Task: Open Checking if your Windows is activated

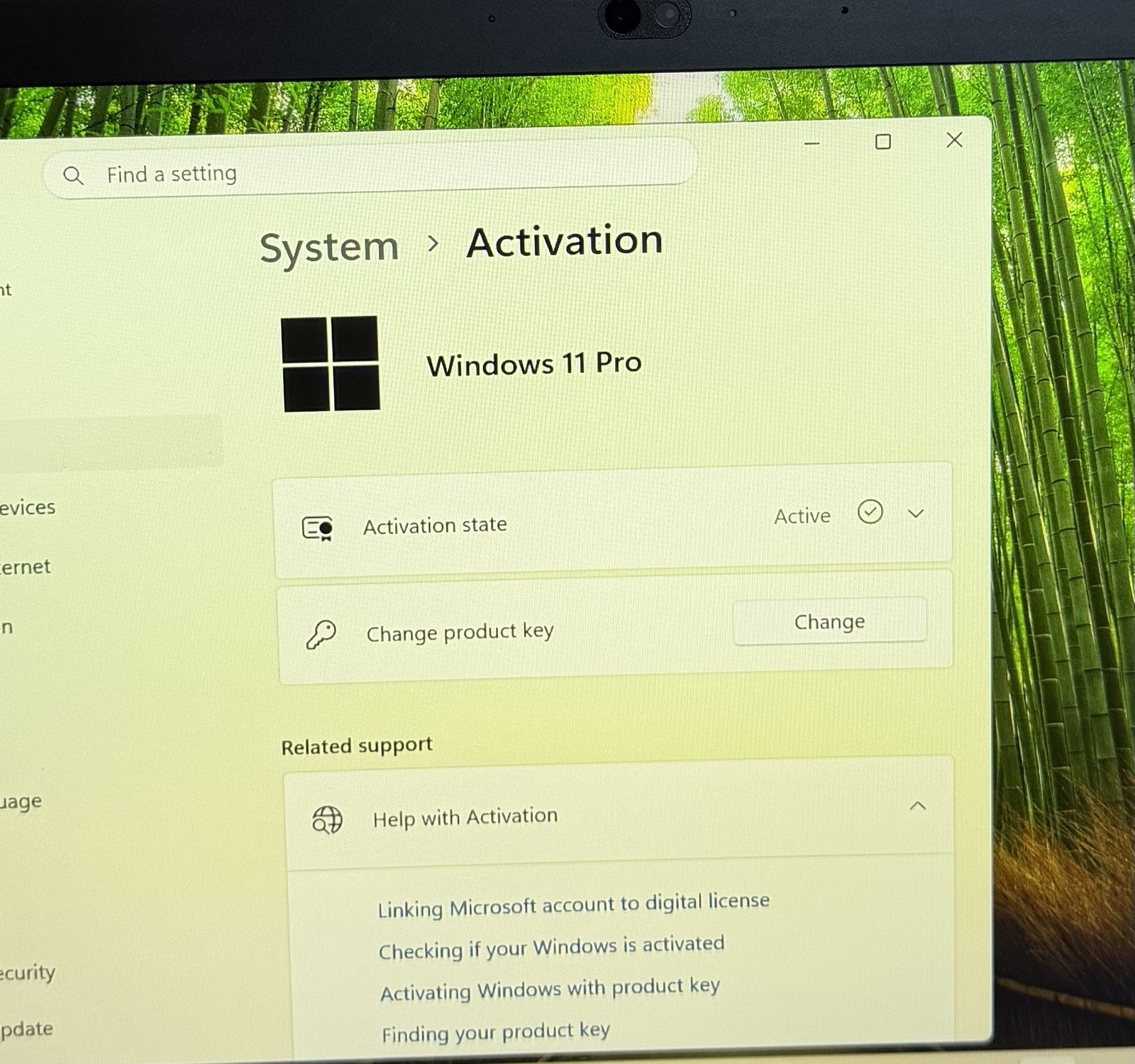Action: 551,948
